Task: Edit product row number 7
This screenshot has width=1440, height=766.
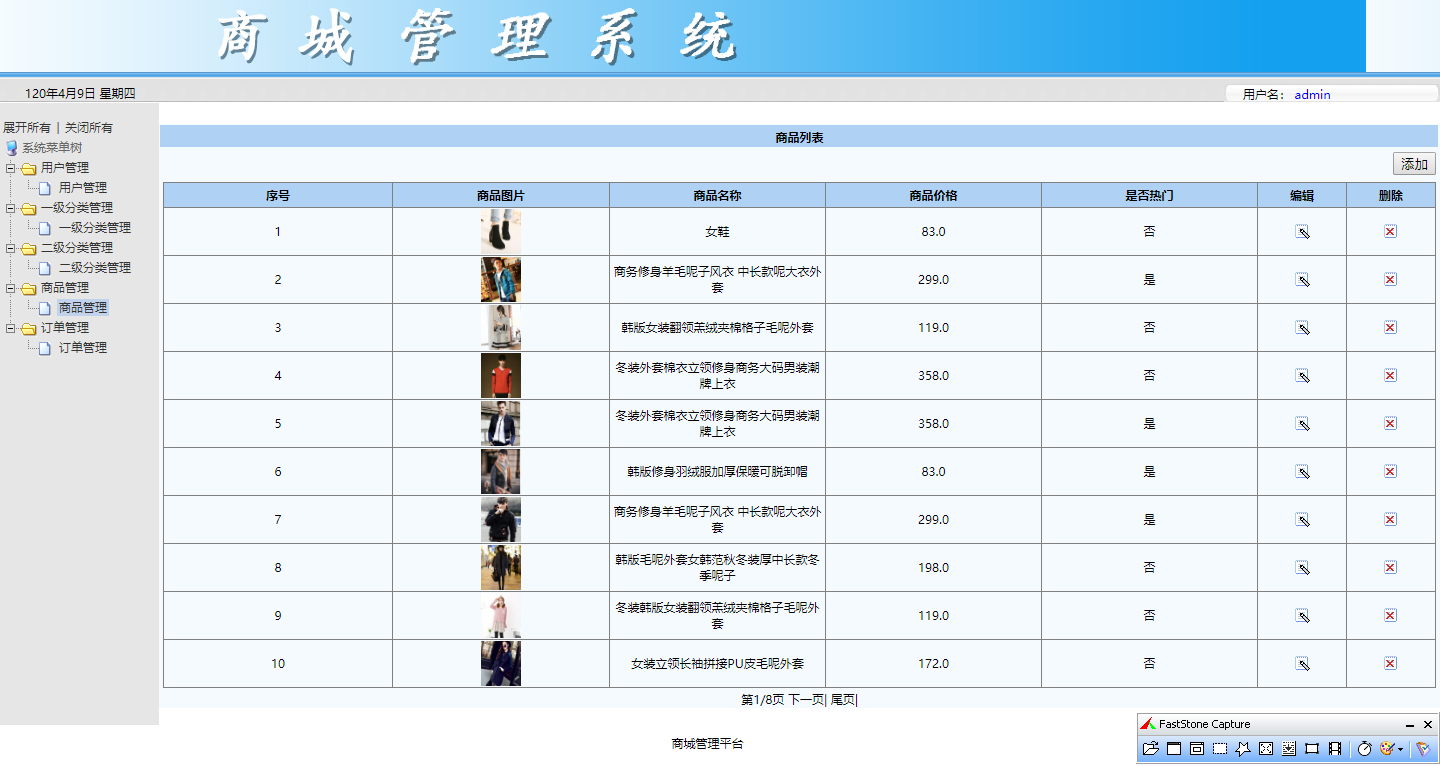Action: (1302, 520)
